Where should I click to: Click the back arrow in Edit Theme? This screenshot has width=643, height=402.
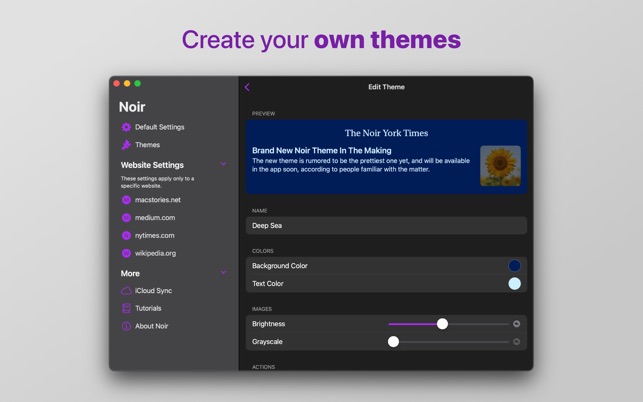[247, 87]
